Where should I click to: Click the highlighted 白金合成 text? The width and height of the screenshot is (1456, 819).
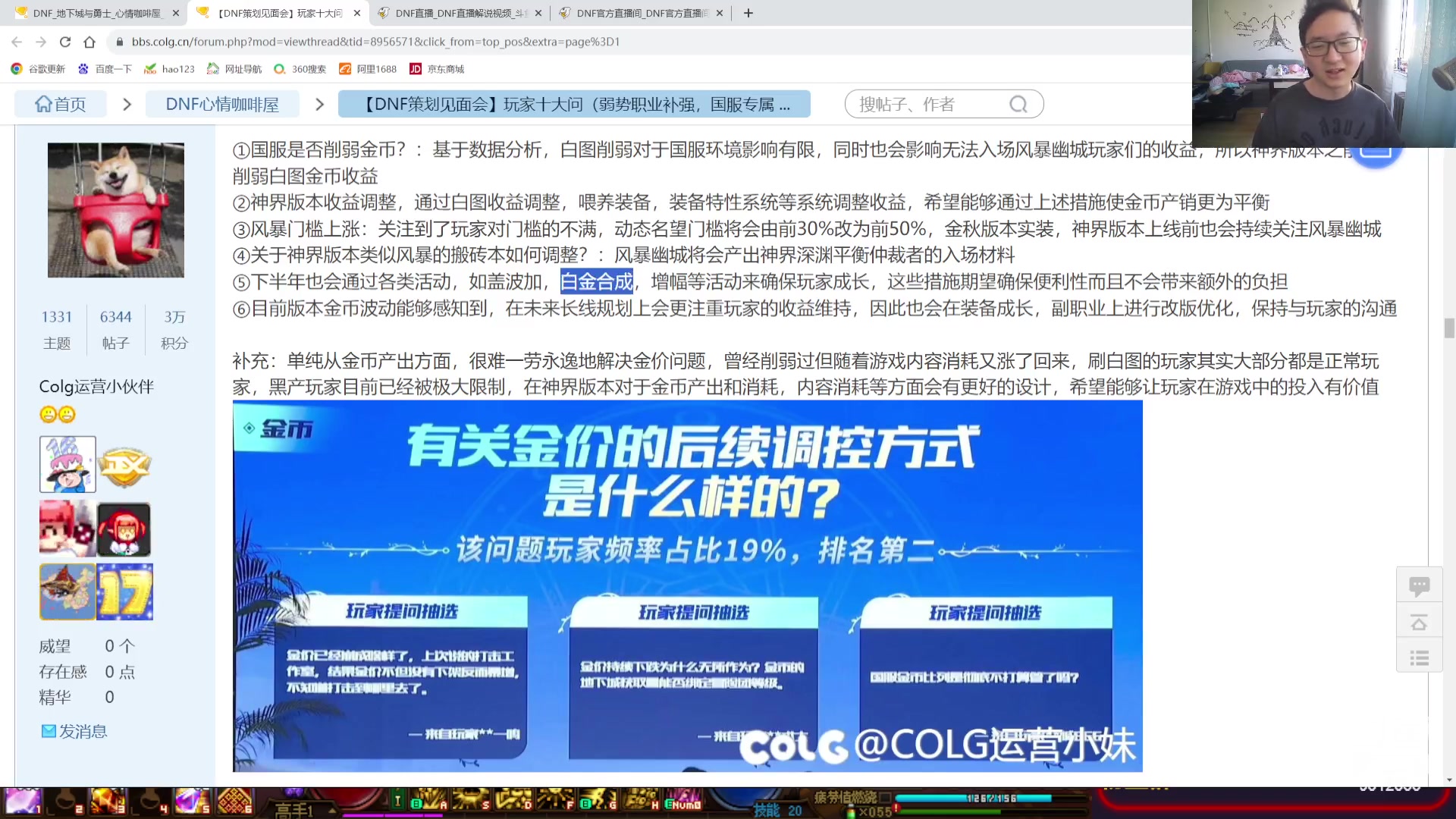596,282
